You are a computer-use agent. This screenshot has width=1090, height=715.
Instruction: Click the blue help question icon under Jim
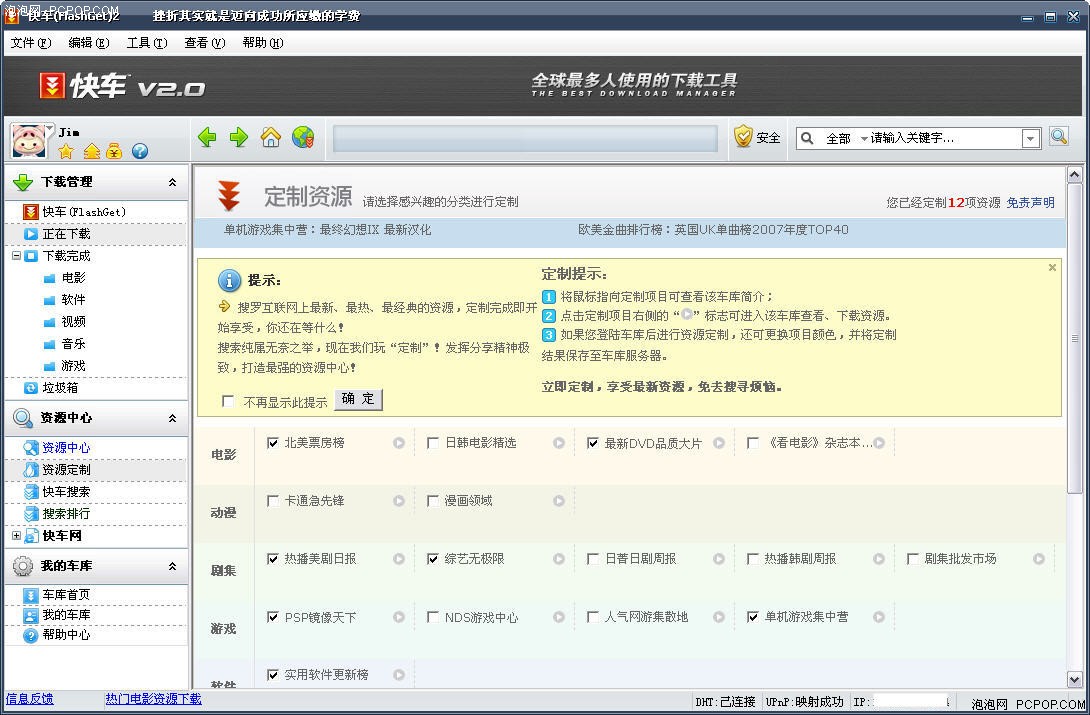point(140,151)
